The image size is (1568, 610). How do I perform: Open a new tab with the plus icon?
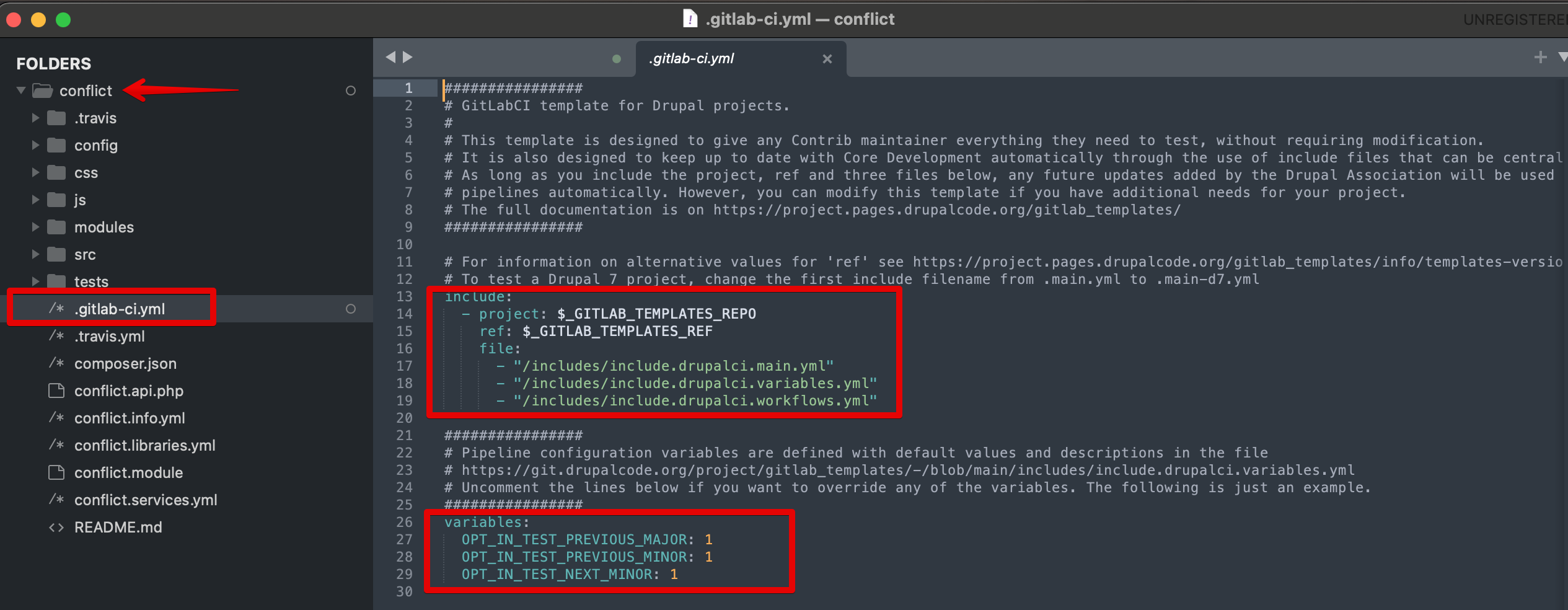tap(1539, 57)
